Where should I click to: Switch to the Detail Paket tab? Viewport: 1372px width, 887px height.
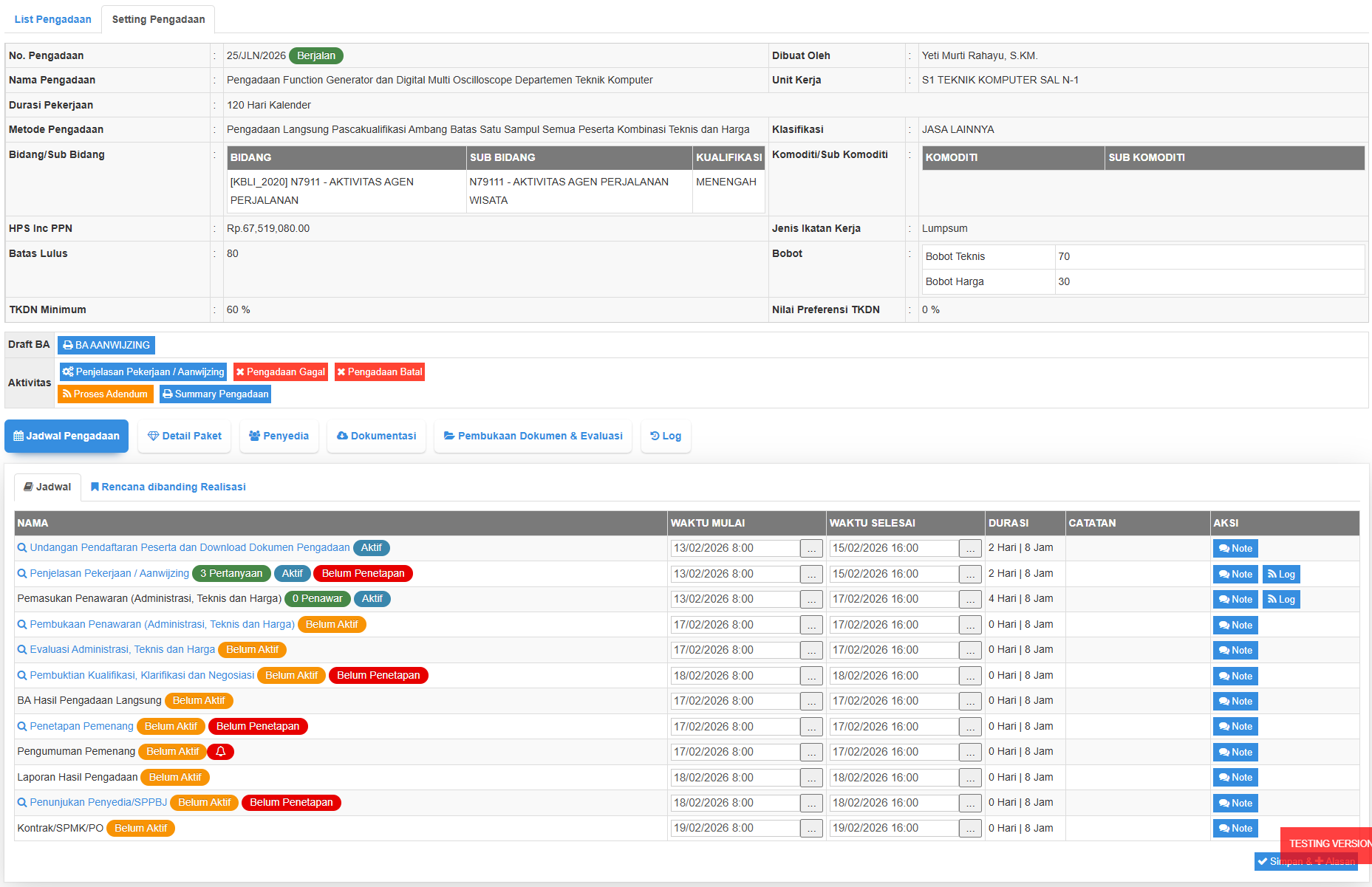185,436
